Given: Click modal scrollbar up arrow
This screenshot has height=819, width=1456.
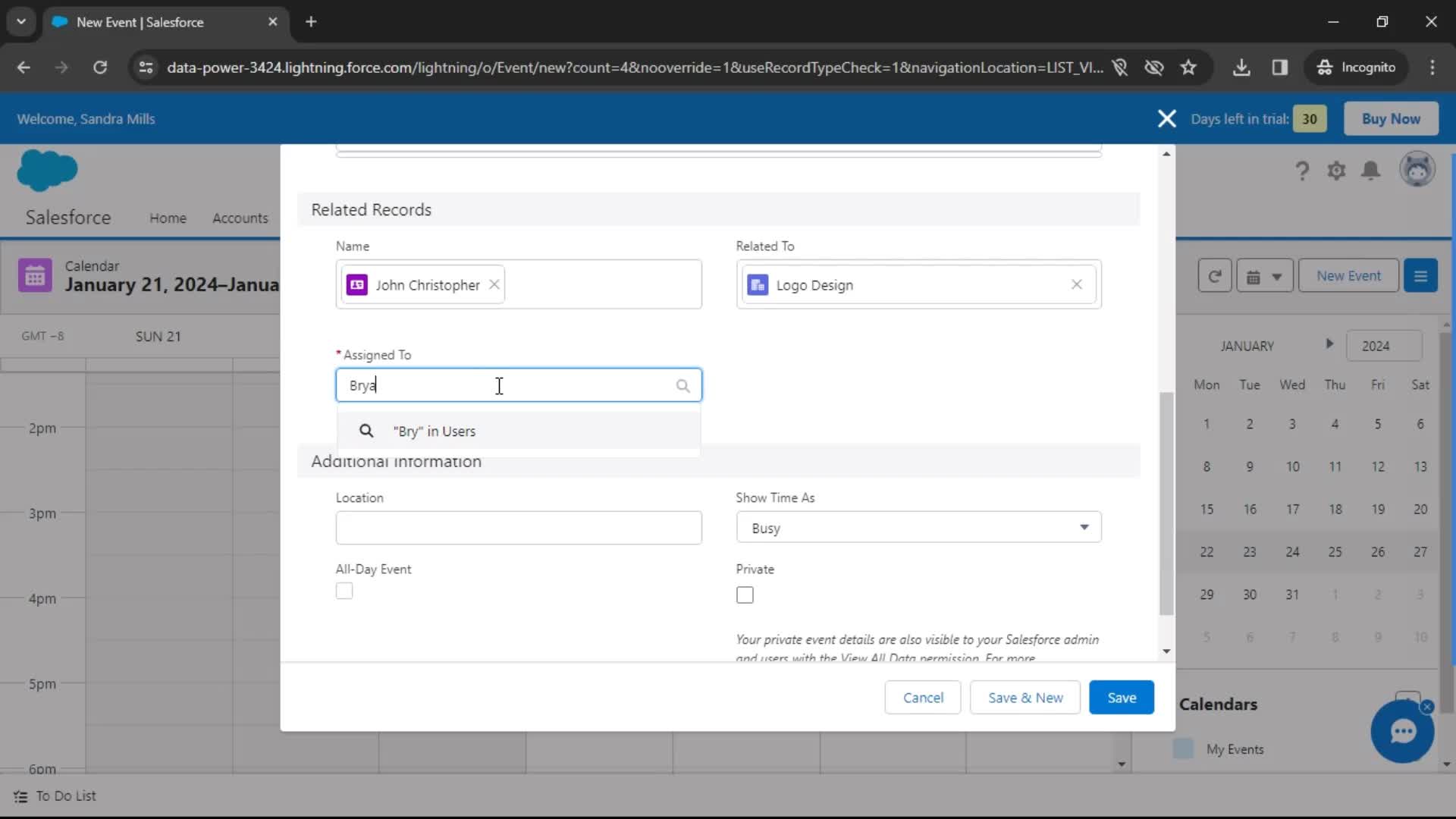Looking at the screenshot, I should point(1166,154).
